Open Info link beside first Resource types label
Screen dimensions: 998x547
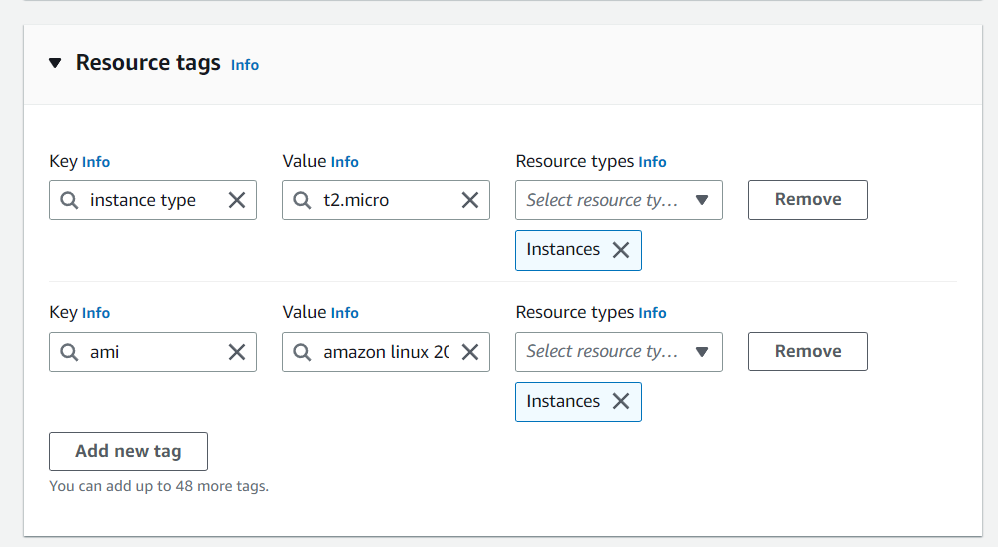click(652, 162)
